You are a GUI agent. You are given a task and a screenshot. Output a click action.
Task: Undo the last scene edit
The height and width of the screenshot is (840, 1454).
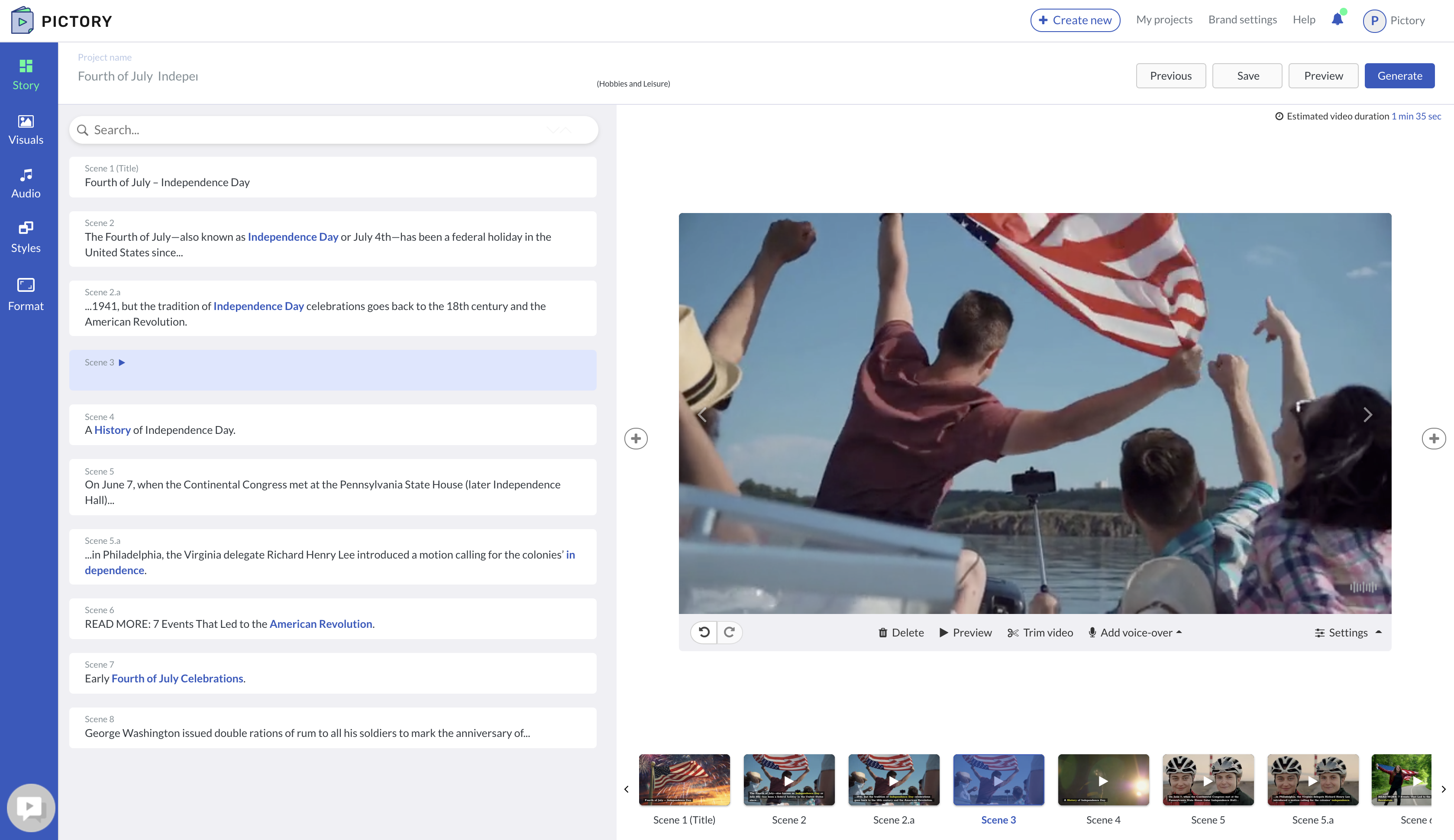click(704, 632)
